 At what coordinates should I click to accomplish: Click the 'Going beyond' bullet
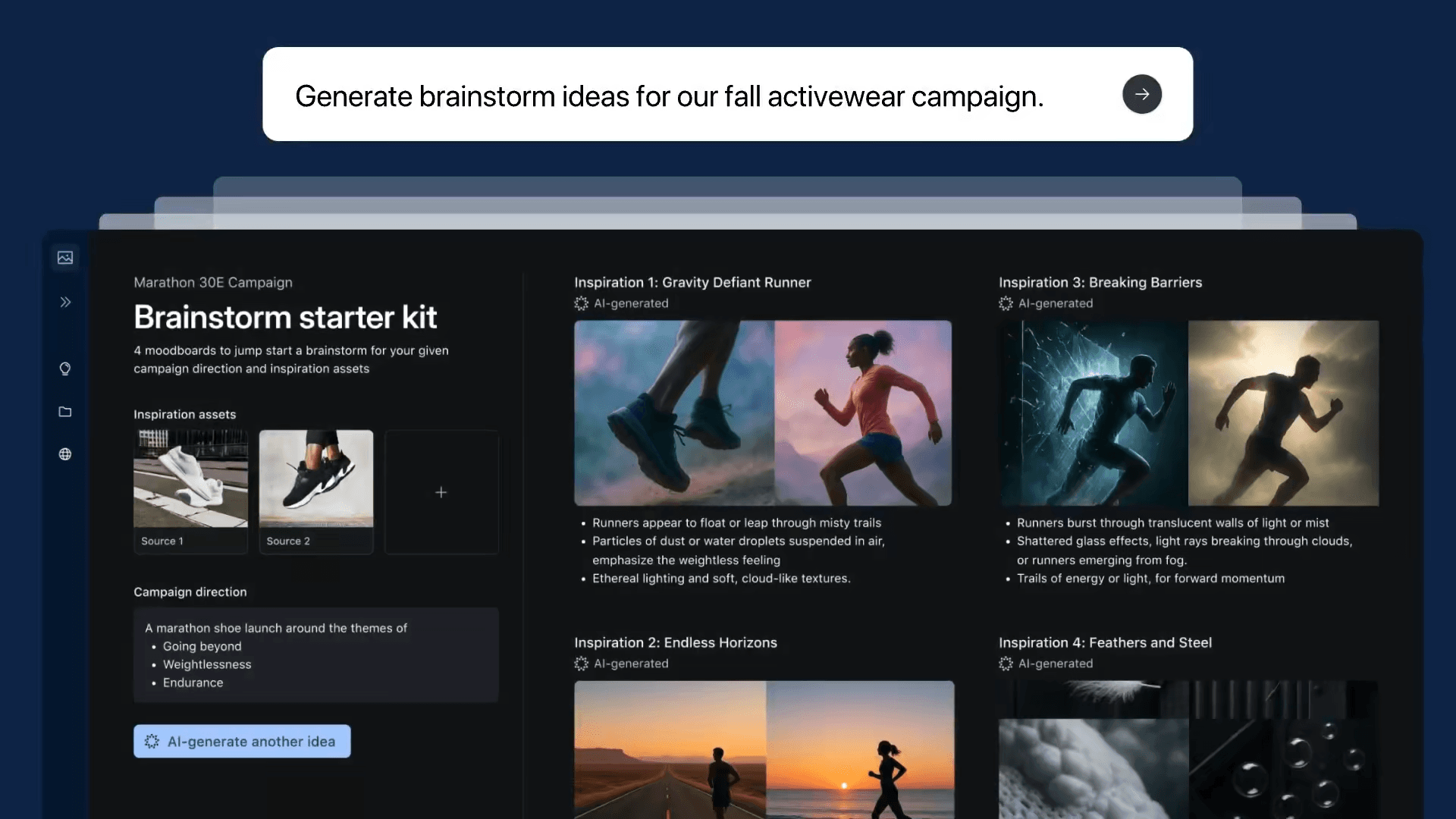click(202, 646)
